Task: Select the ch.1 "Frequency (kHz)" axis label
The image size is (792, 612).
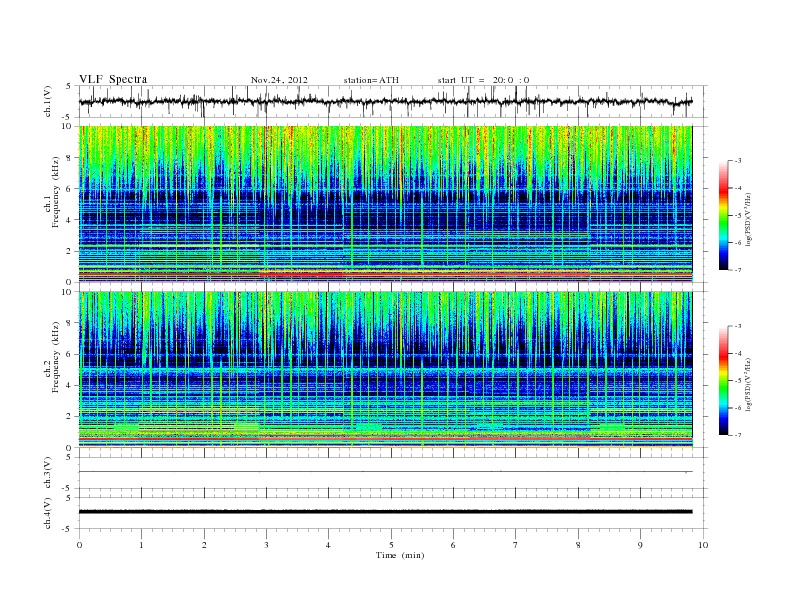Action: (56, 192)
